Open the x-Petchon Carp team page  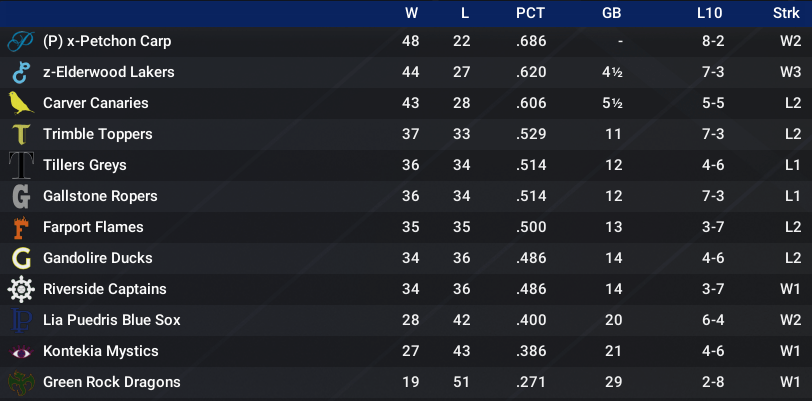point(107,41)
